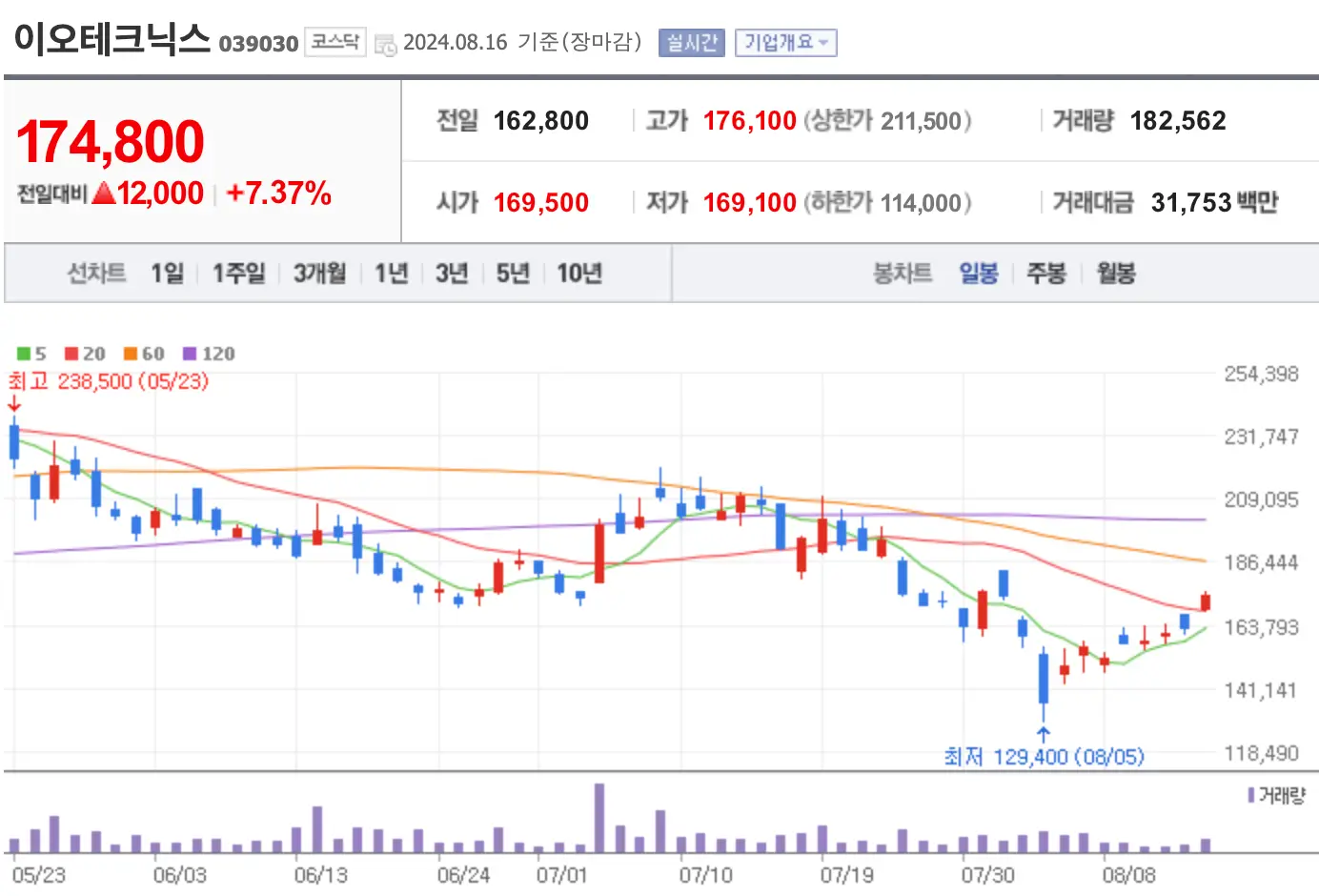Screen dimensions: 1319x896
Task: Click the 08/08 date axis label
Action: pos(1128,875)
